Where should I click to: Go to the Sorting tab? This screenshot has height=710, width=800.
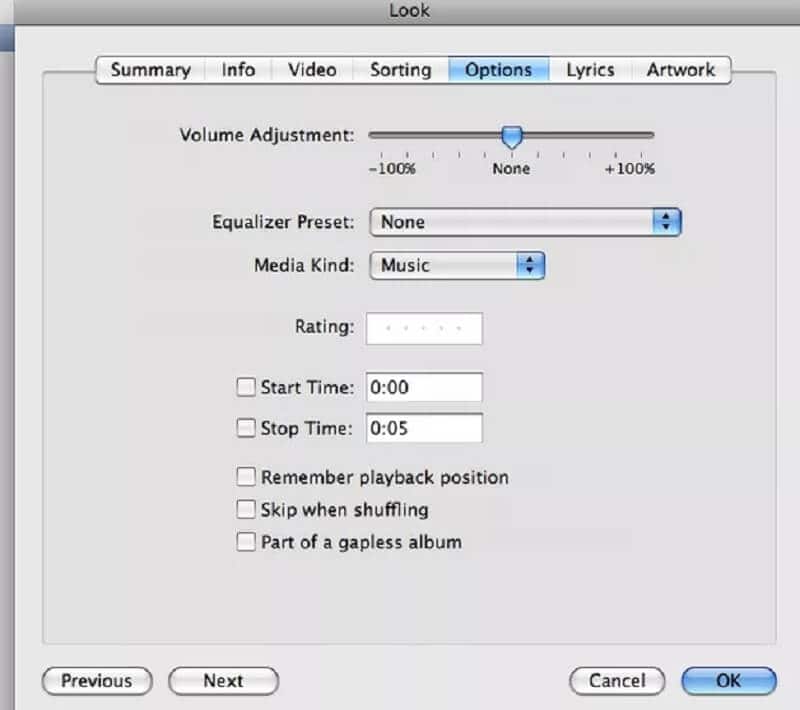point(400,70)
